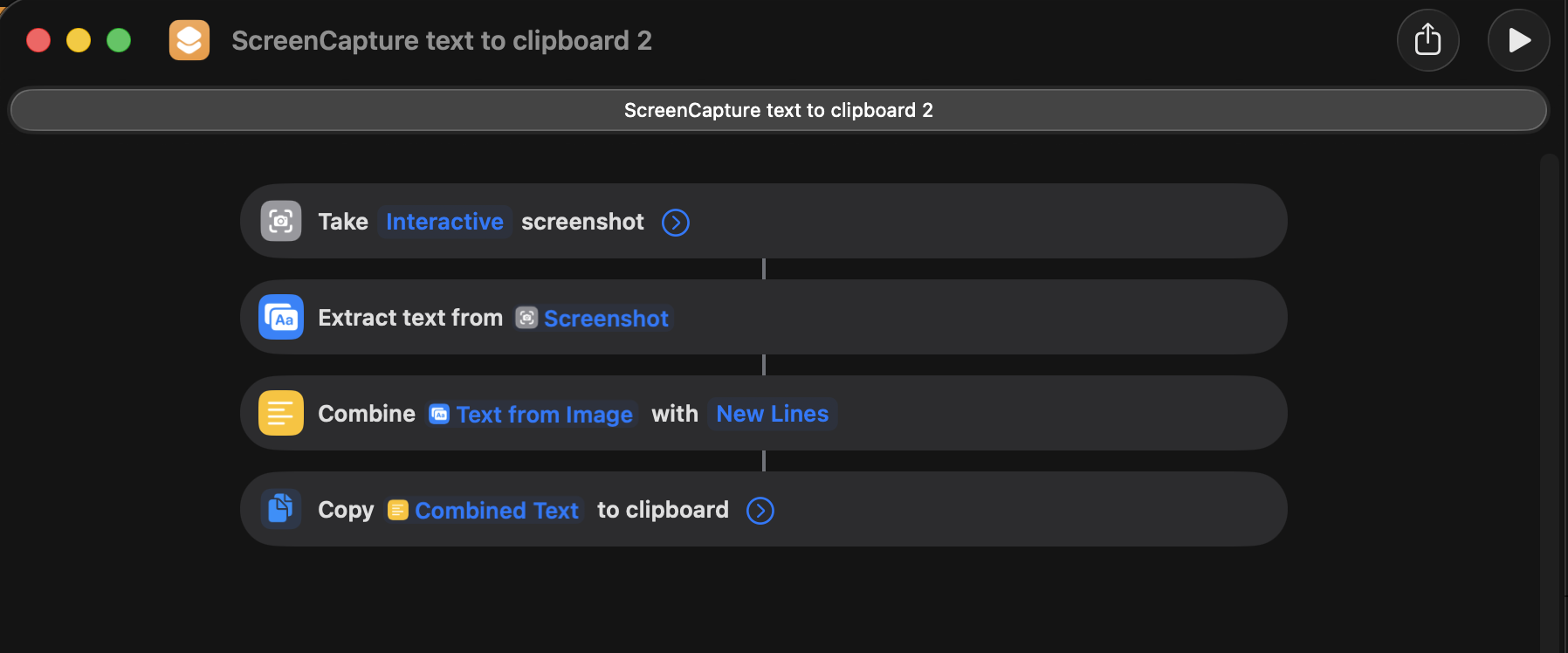Change the New Lines separator option

(772, 414)
